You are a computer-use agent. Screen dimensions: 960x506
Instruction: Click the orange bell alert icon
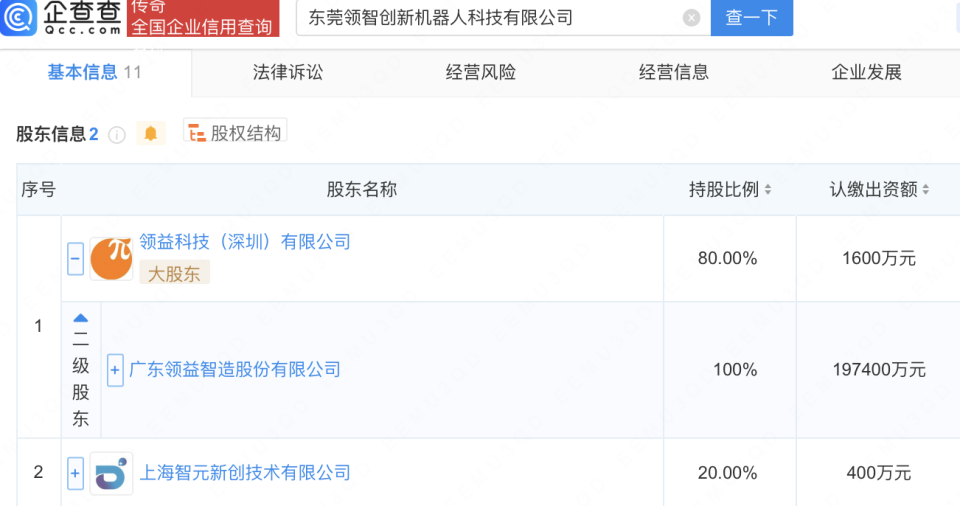point(151,133)
